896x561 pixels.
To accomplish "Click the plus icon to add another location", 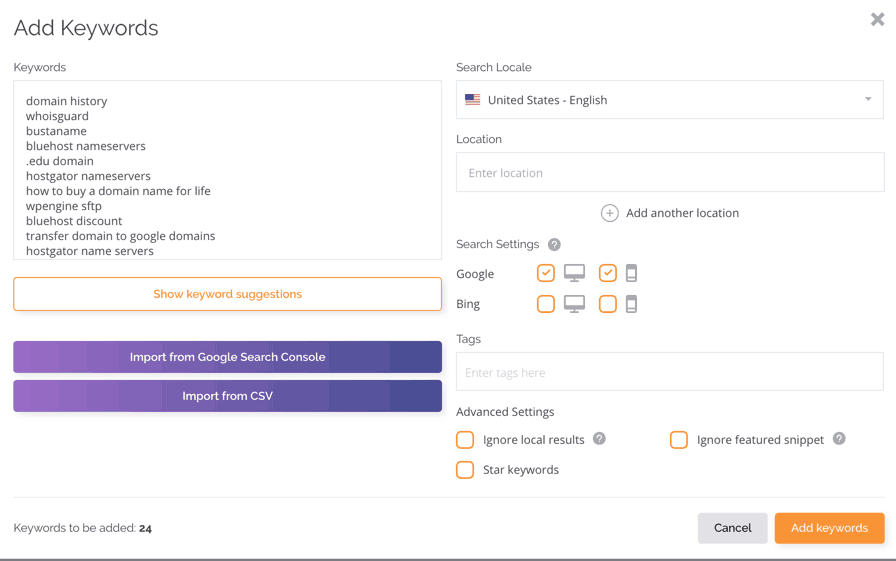I will pyautogui.click(x=609, y=213).
